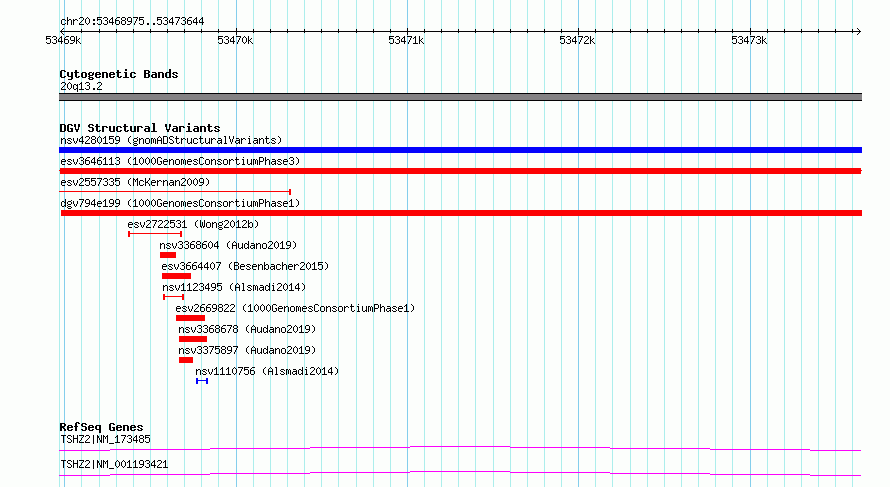
Task: Click the red nsv1123495 interval glyph
Action: click(174, 297)
